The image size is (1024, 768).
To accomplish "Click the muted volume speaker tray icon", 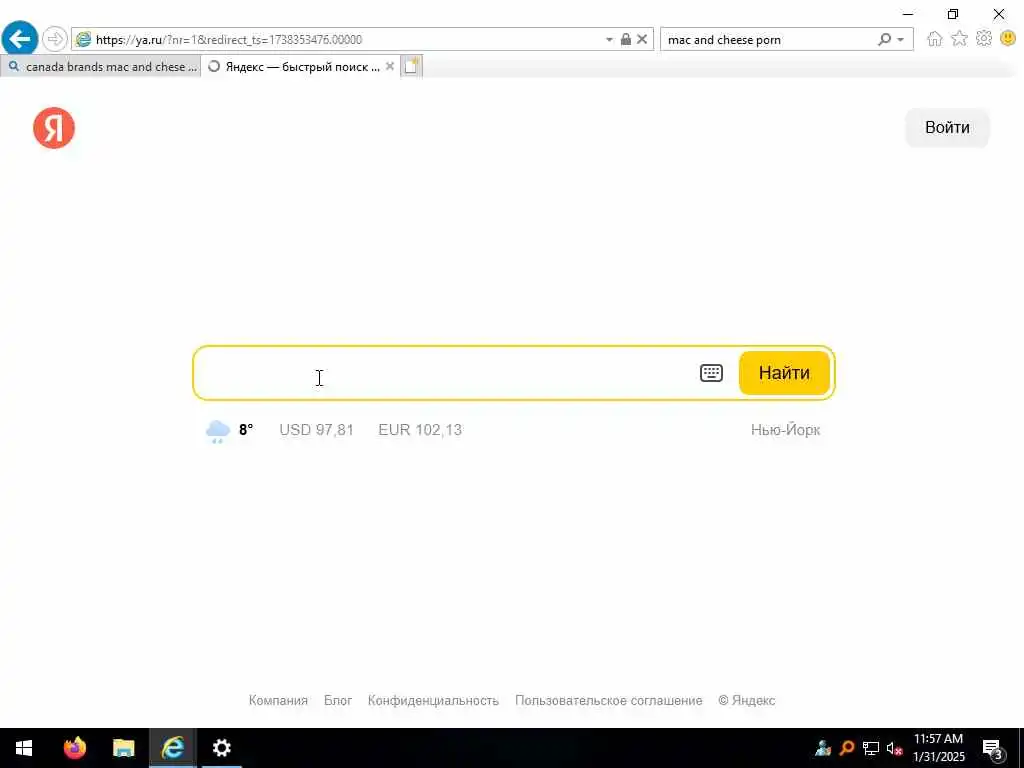I will click(894, 748).
